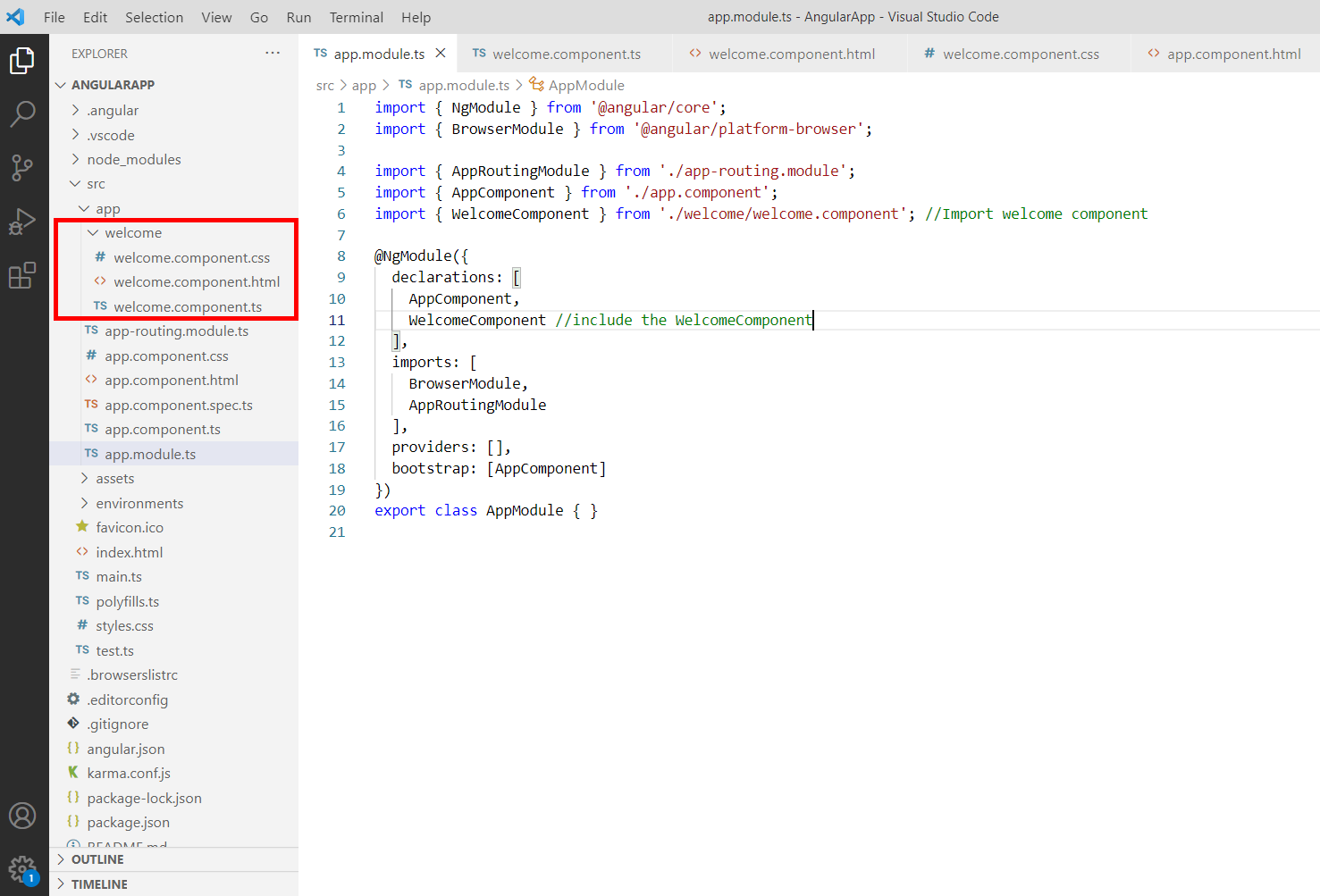Click the hash icon of styles.css
This screenshot has height=896, width=1320.
pos(82,625)
